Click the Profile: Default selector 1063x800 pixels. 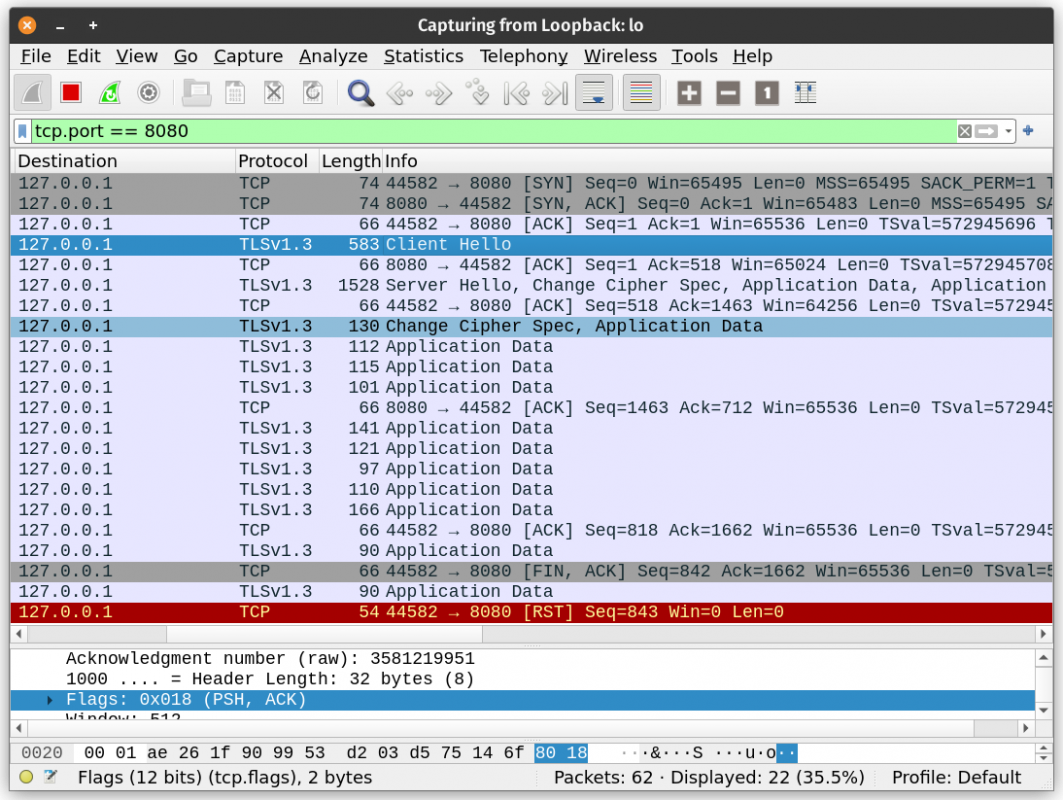[956, 777]
